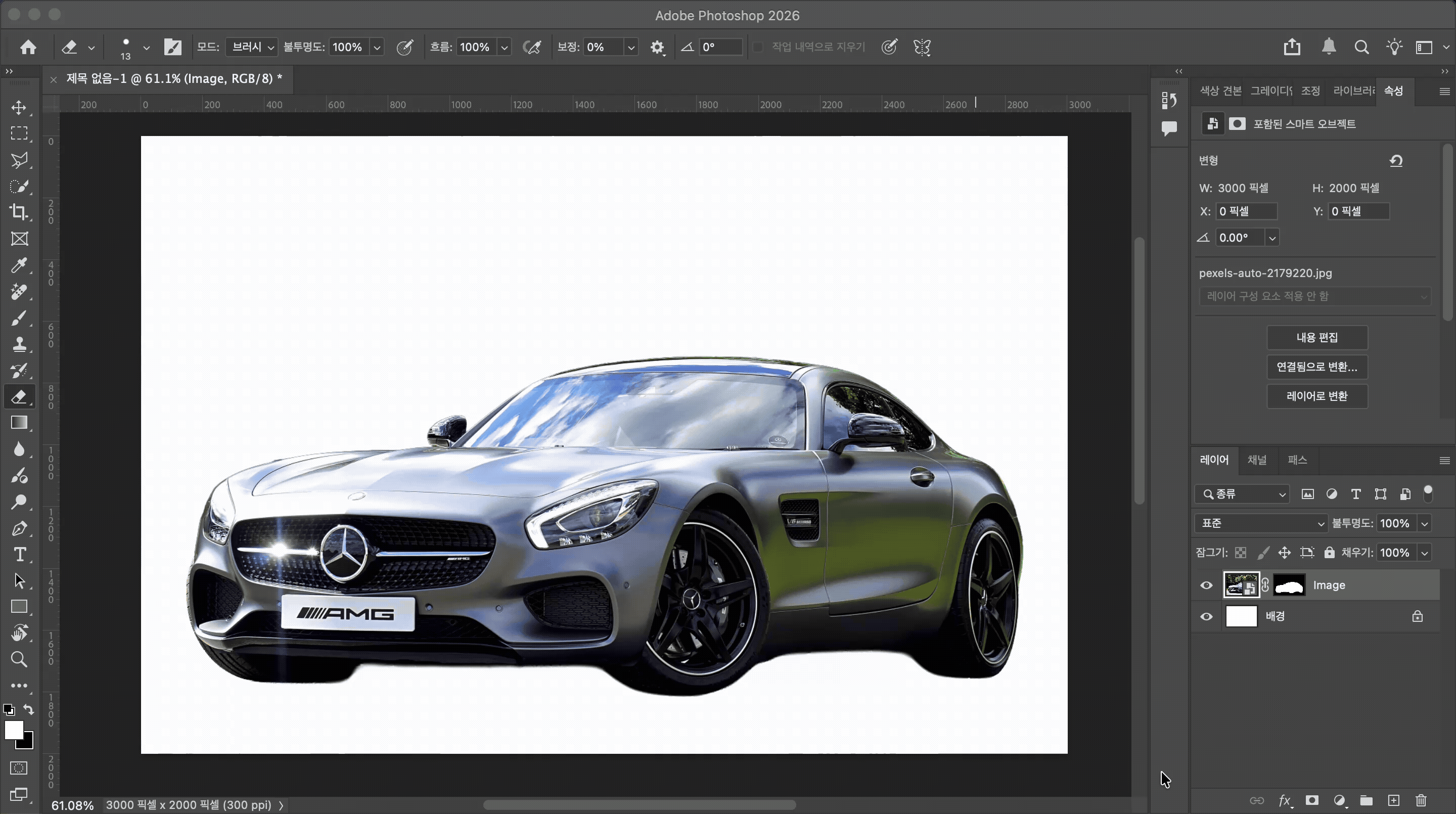Click the 내용 편집 button

pyautogui.click(x=1317, y=337)
